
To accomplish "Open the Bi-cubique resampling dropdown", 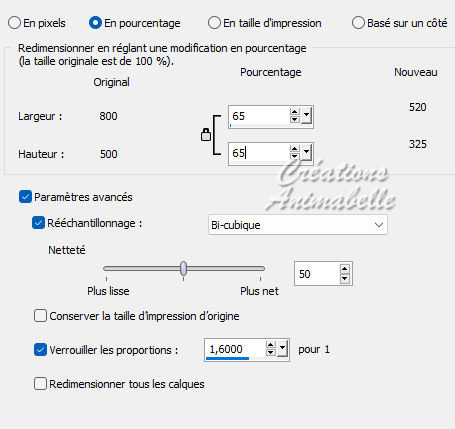I will (298, 225).
